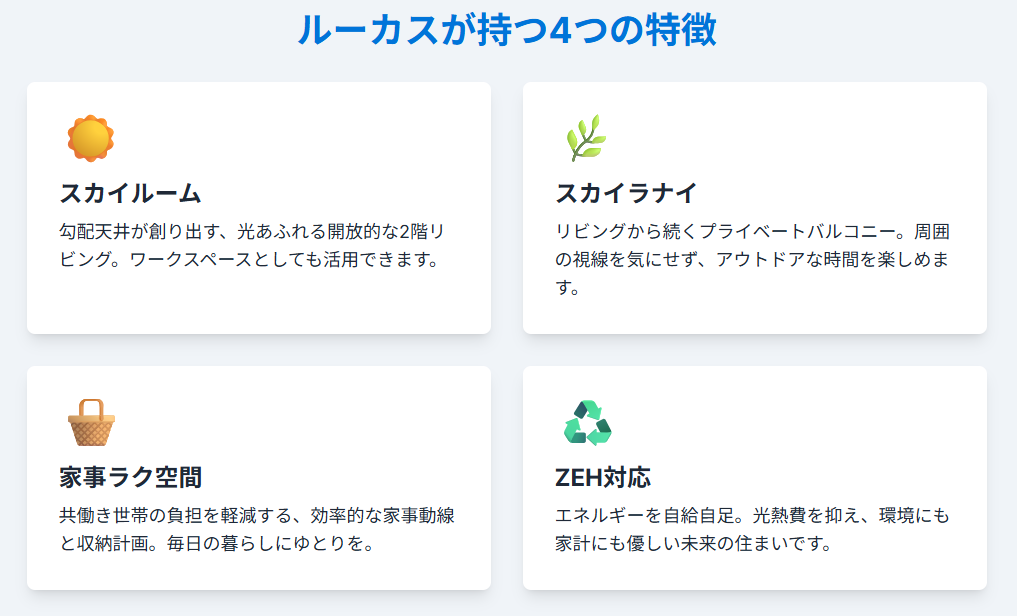
Task: Select the ZEH対応 title
Action: tap(603, 477)
